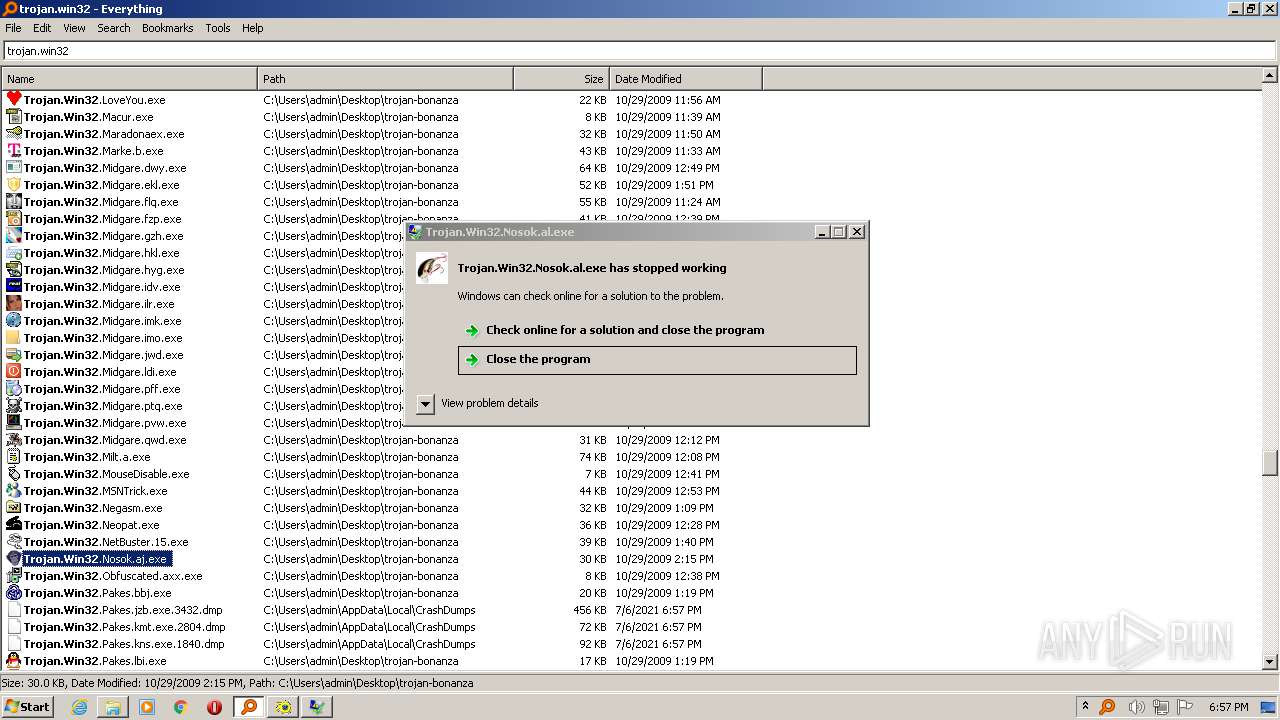Select Trojan.Win32.Milt.a.exe file name
This screenshot has height=720, width=1280.
coord(87,457)
